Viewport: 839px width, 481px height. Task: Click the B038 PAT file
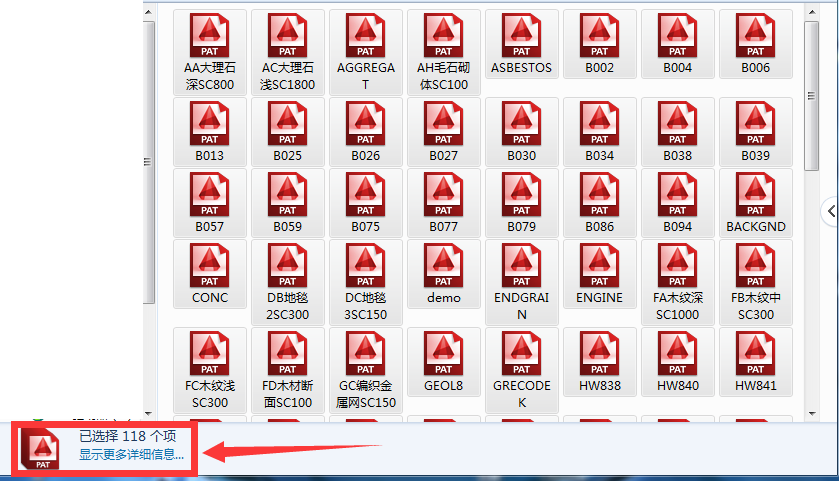click(677, 132)
